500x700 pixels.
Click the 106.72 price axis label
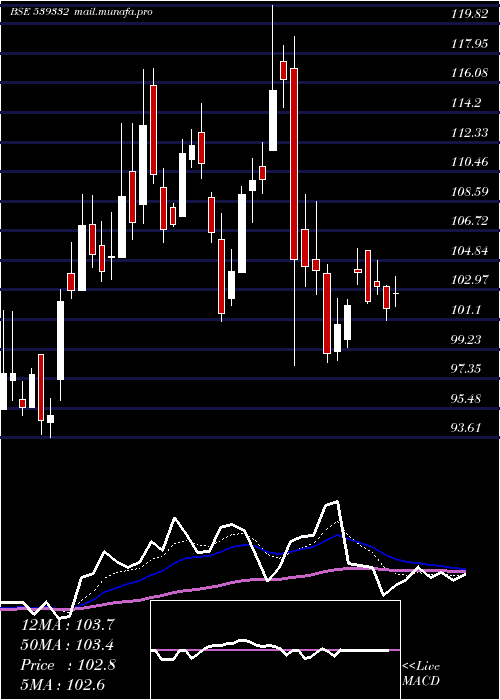click(469, 221)
